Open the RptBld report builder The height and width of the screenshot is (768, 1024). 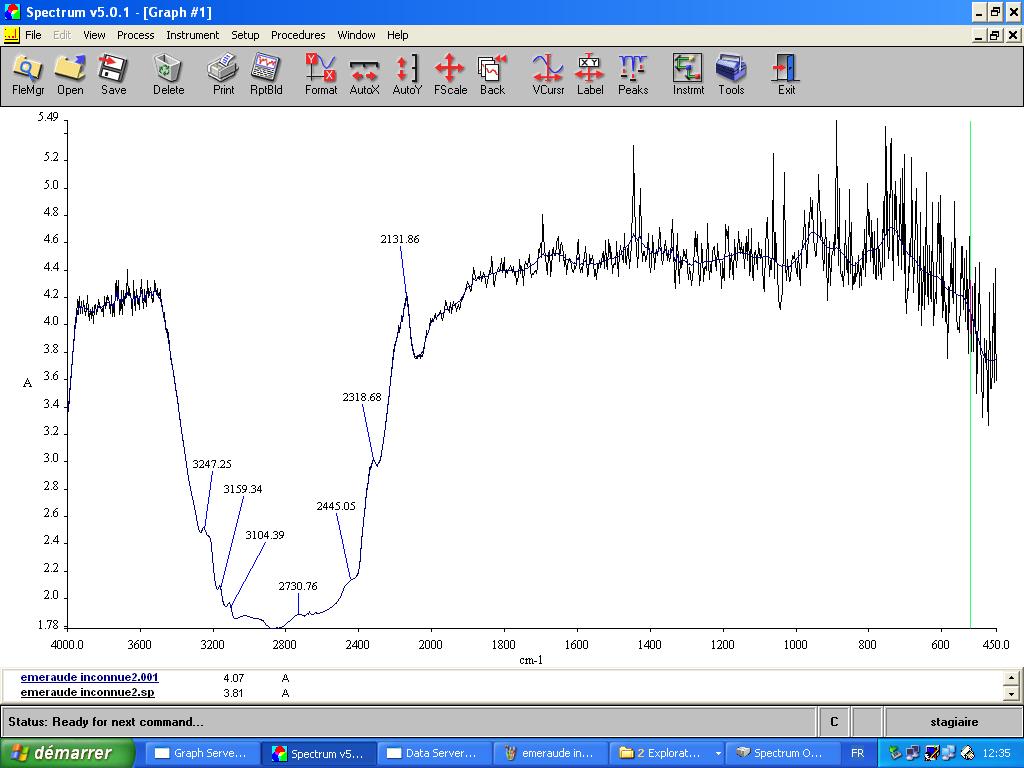point(266,74)
